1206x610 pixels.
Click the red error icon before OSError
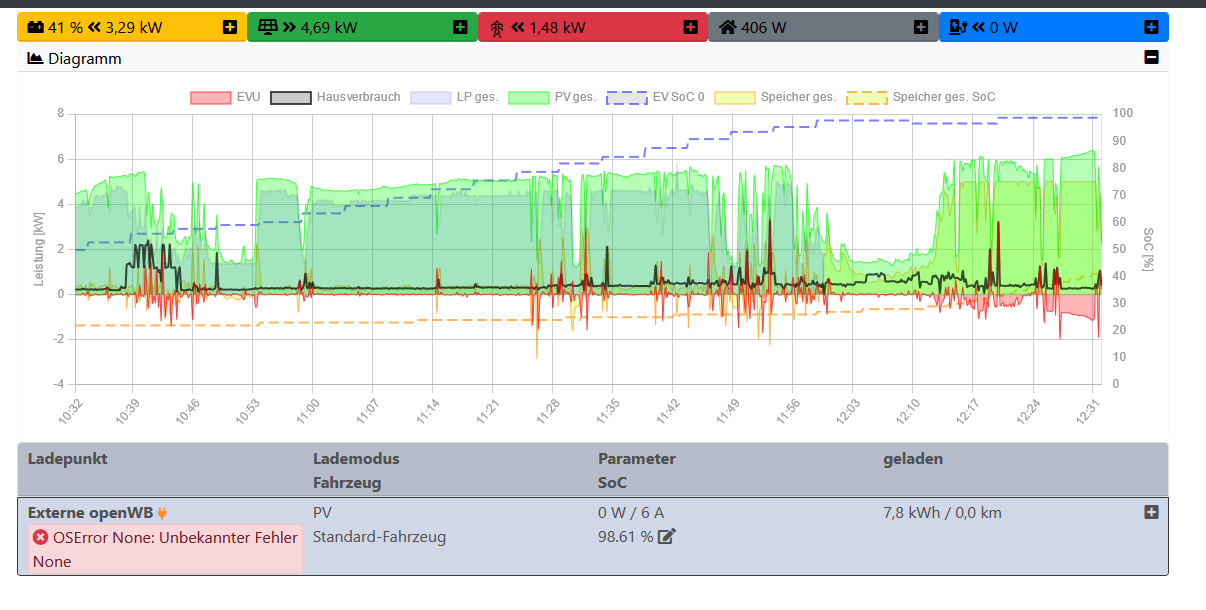click(x=41, y=537)
